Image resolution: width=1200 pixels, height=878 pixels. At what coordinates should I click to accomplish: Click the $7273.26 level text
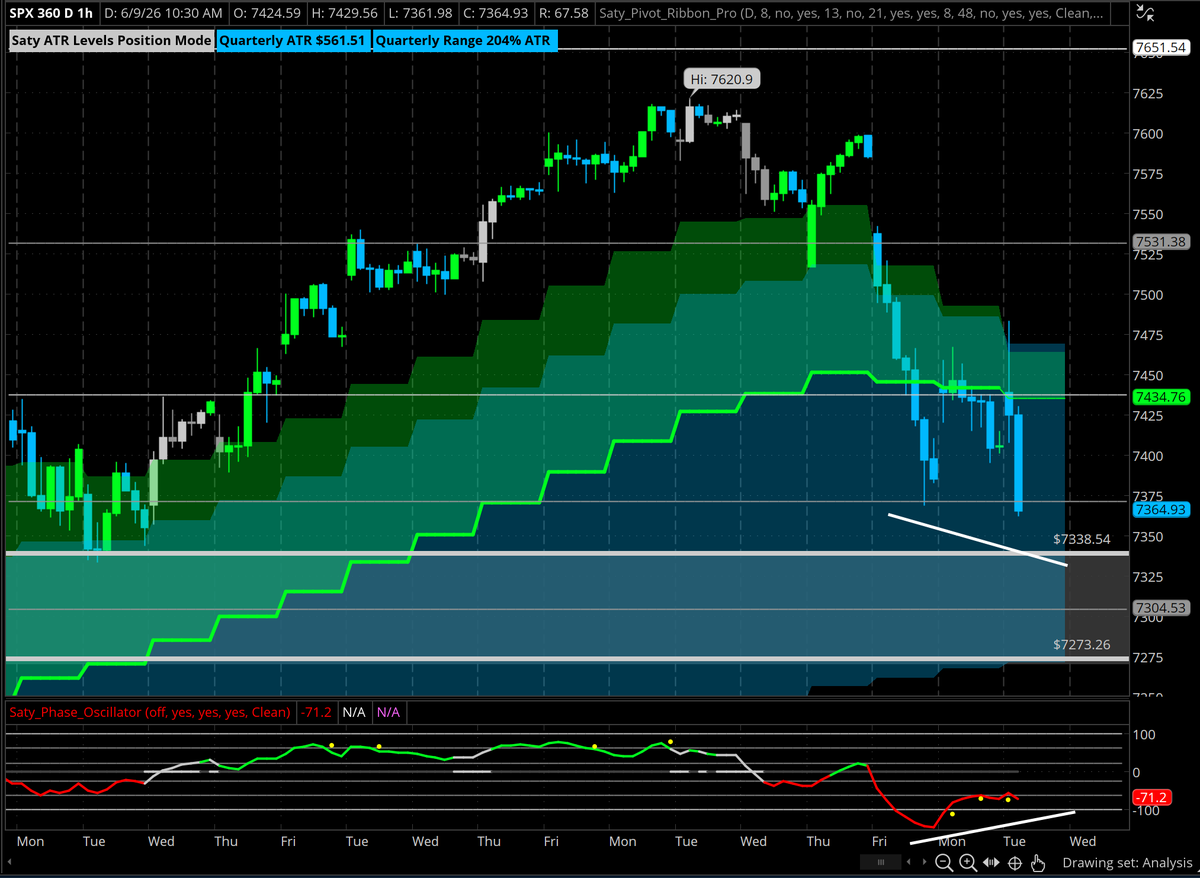pos(1082,644)
